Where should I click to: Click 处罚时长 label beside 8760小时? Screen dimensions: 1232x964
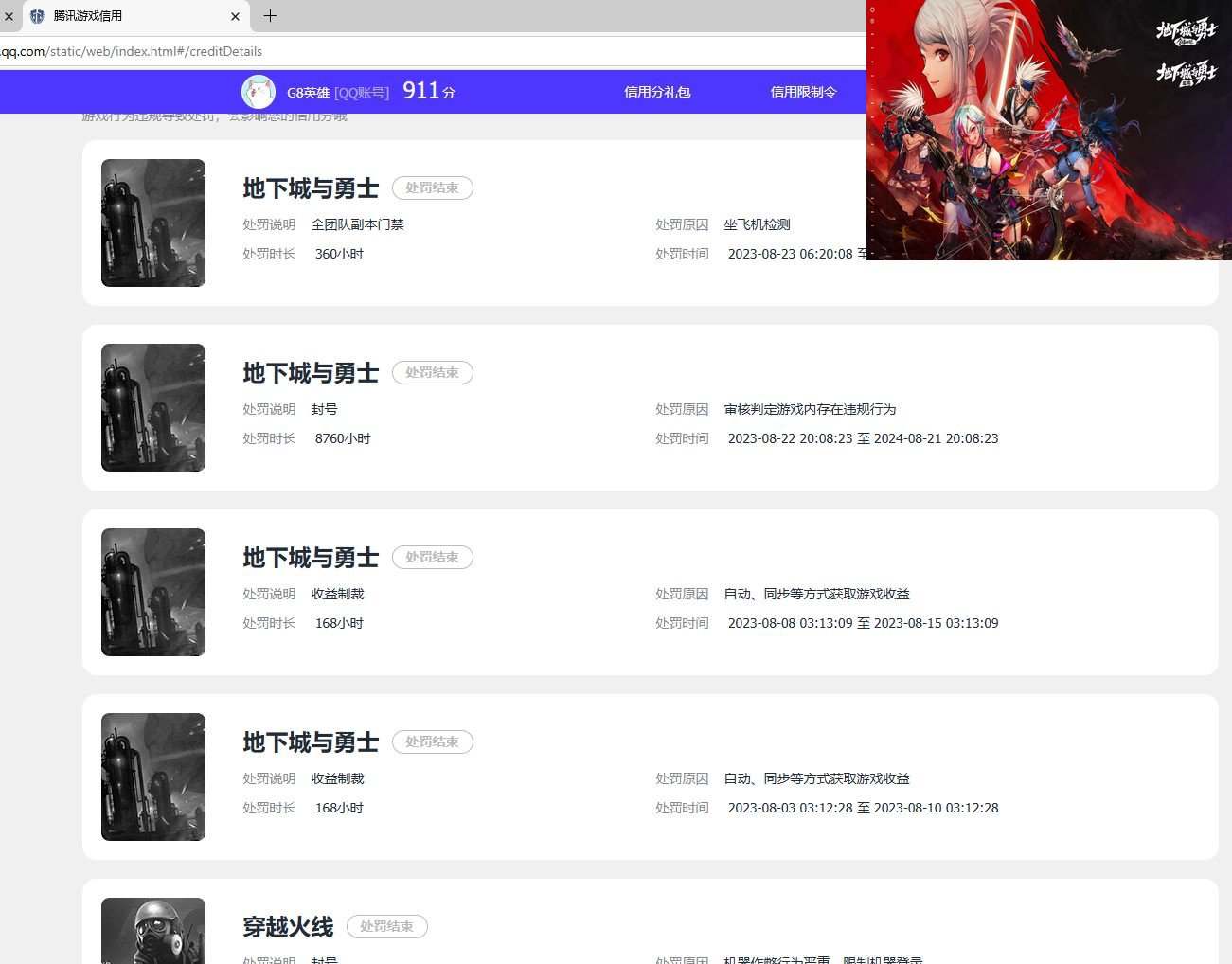pyautogui.click(x=269, y=438)
